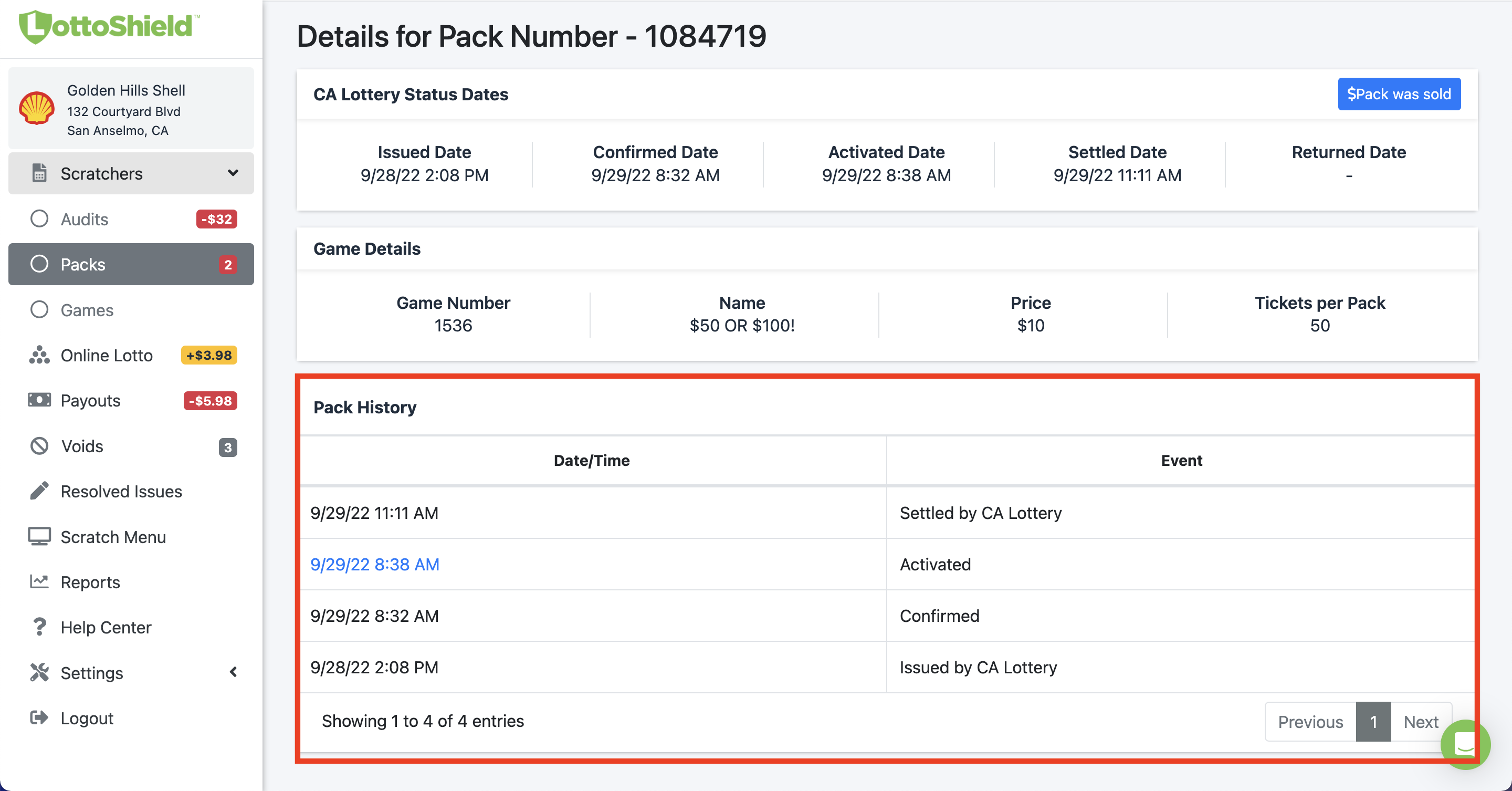Select the Audits circle item

click(39, 219)
